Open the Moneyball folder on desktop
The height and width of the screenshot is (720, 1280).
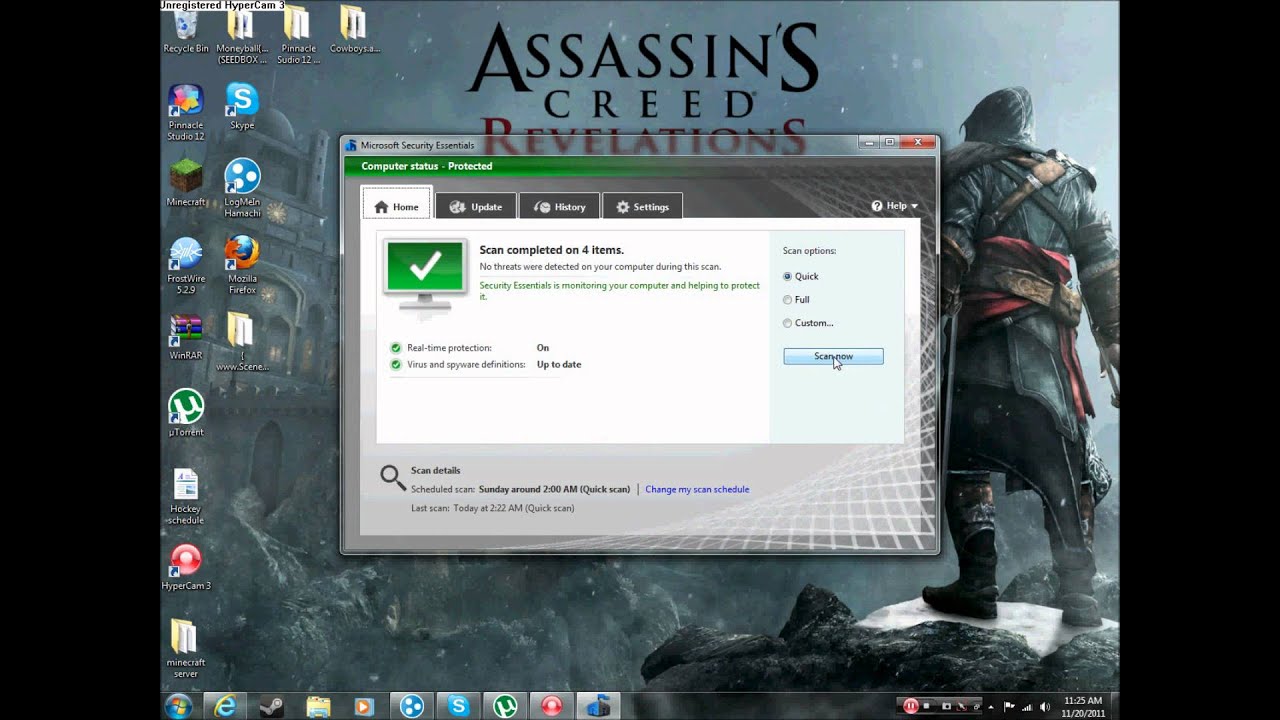(242, 35)
